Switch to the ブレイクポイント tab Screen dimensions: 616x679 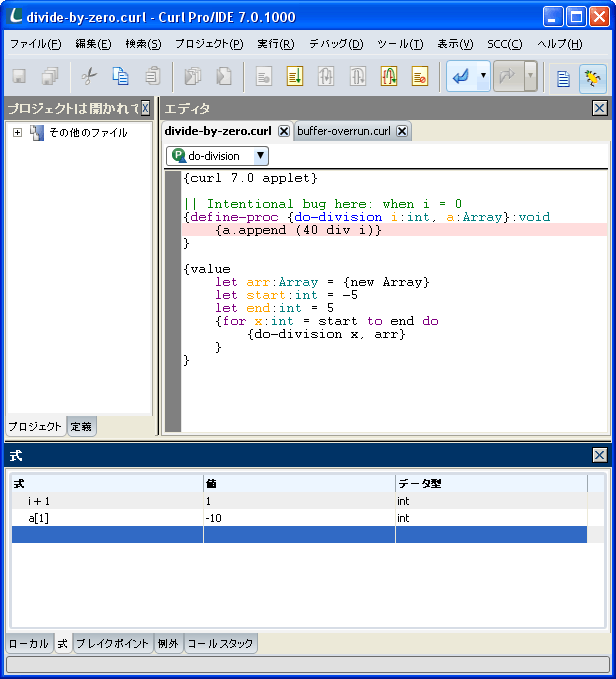pyautogui.click(x=113, y=643)
